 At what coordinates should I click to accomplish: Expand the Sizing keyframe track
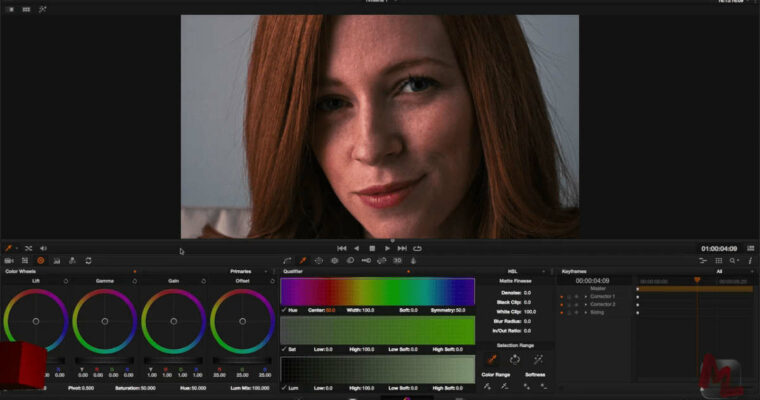tap(586, 313)
